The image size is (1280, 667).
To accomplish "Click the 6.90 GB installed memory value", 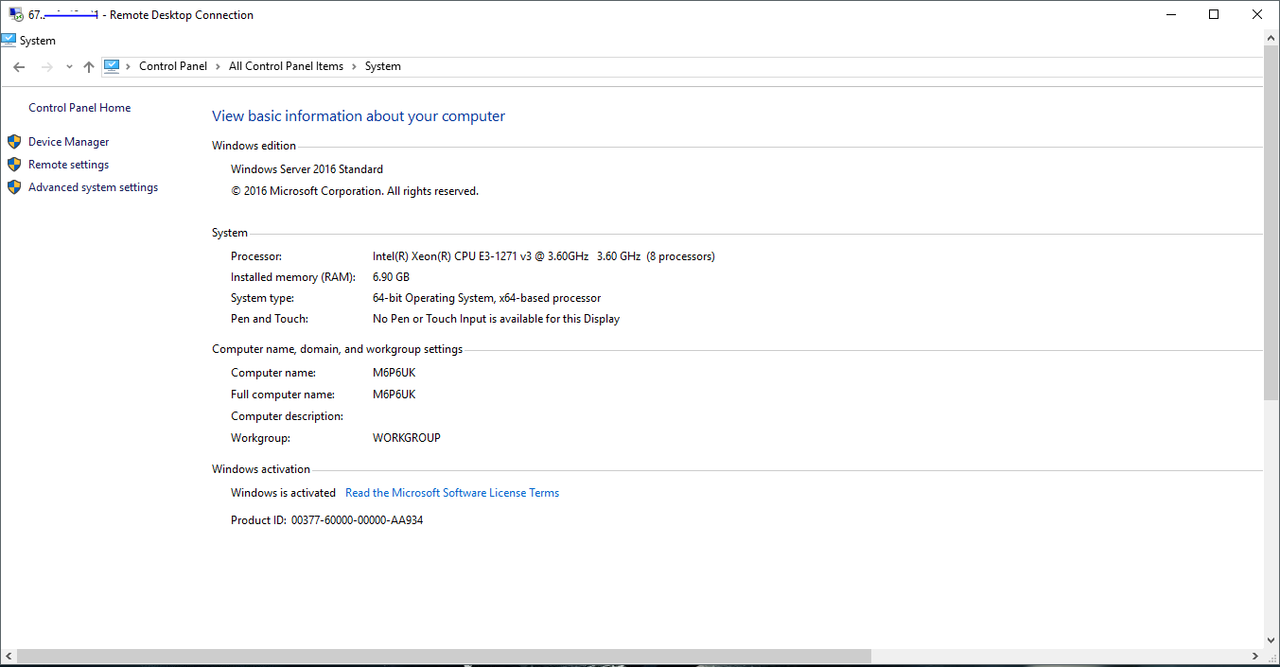I will tap(391, 277).
